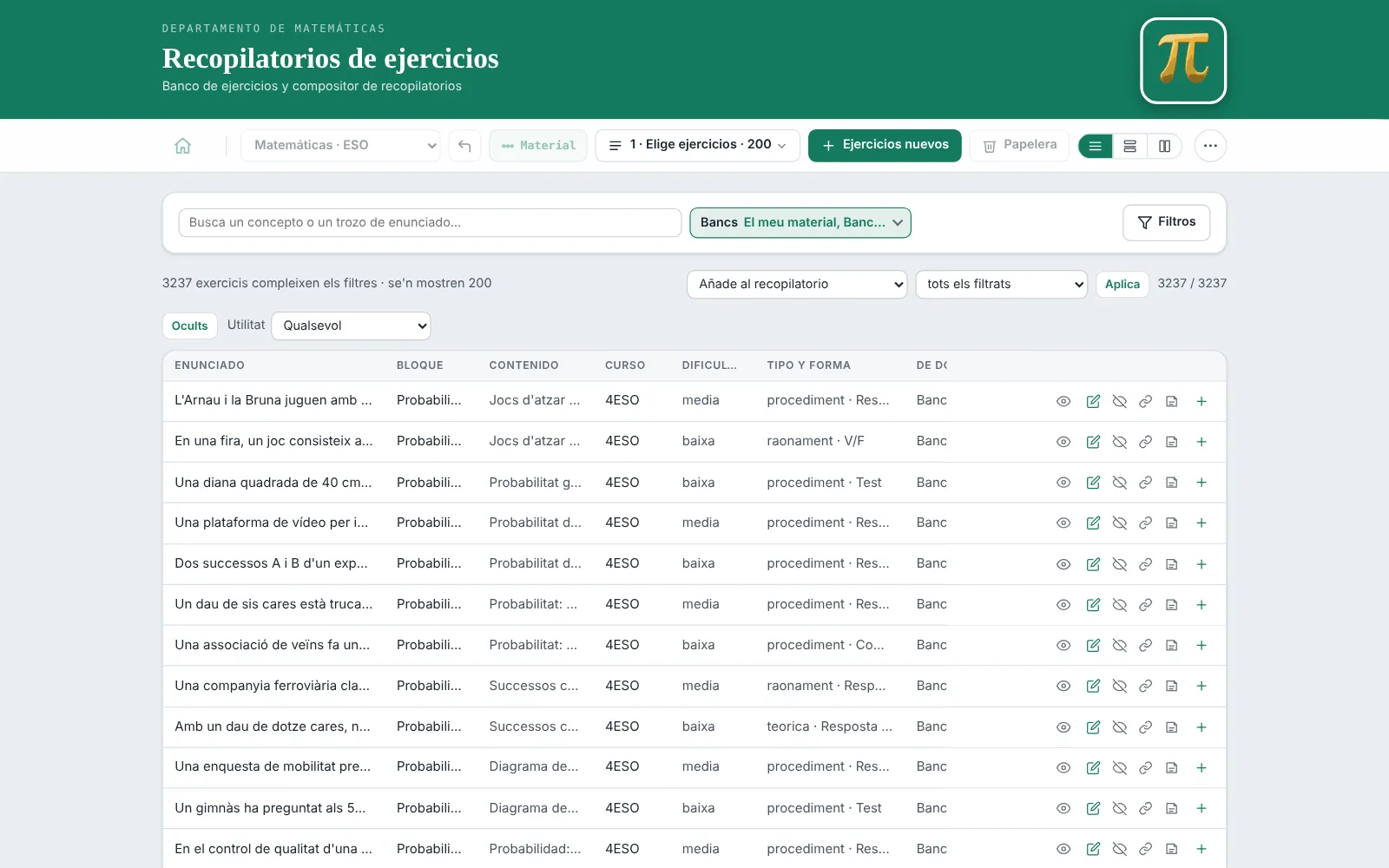
Task: Preview "L'Arnau i la Bruna" exercise with eye icon
Action: tap(1063, 401)
